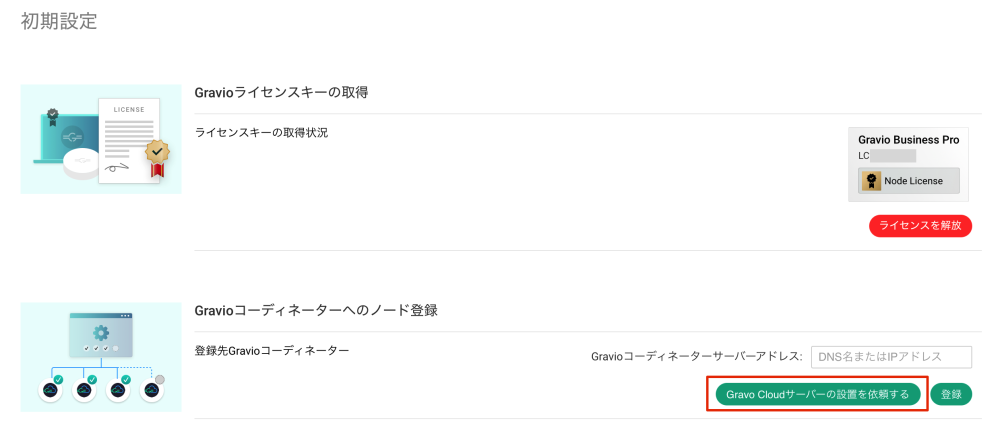
Task: Click the Node License badge icon
Action: coord(871,181)
